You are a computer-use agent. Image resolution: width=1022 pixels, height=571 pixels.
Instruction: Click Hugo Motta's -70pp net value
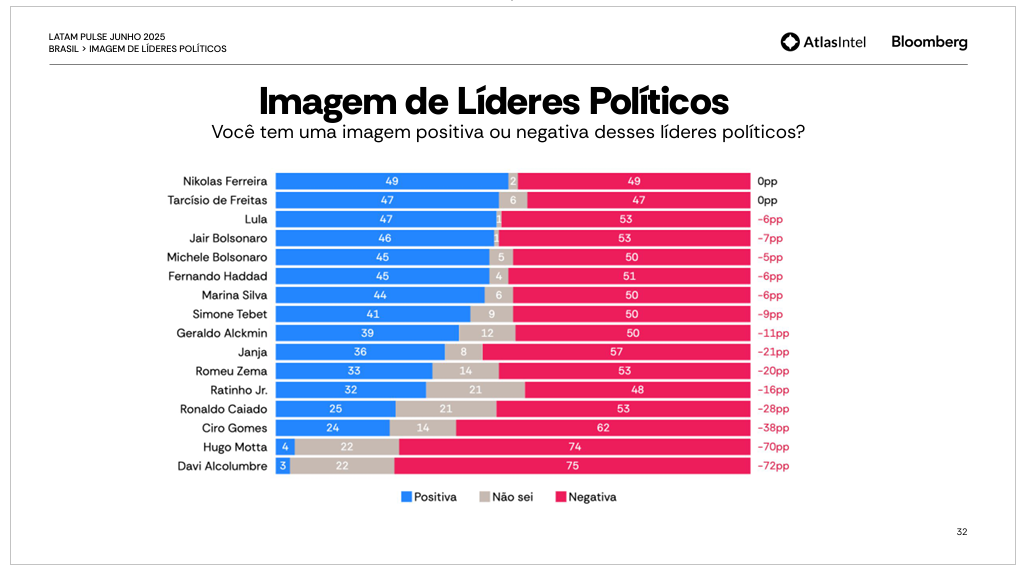(x=773, y=447)
